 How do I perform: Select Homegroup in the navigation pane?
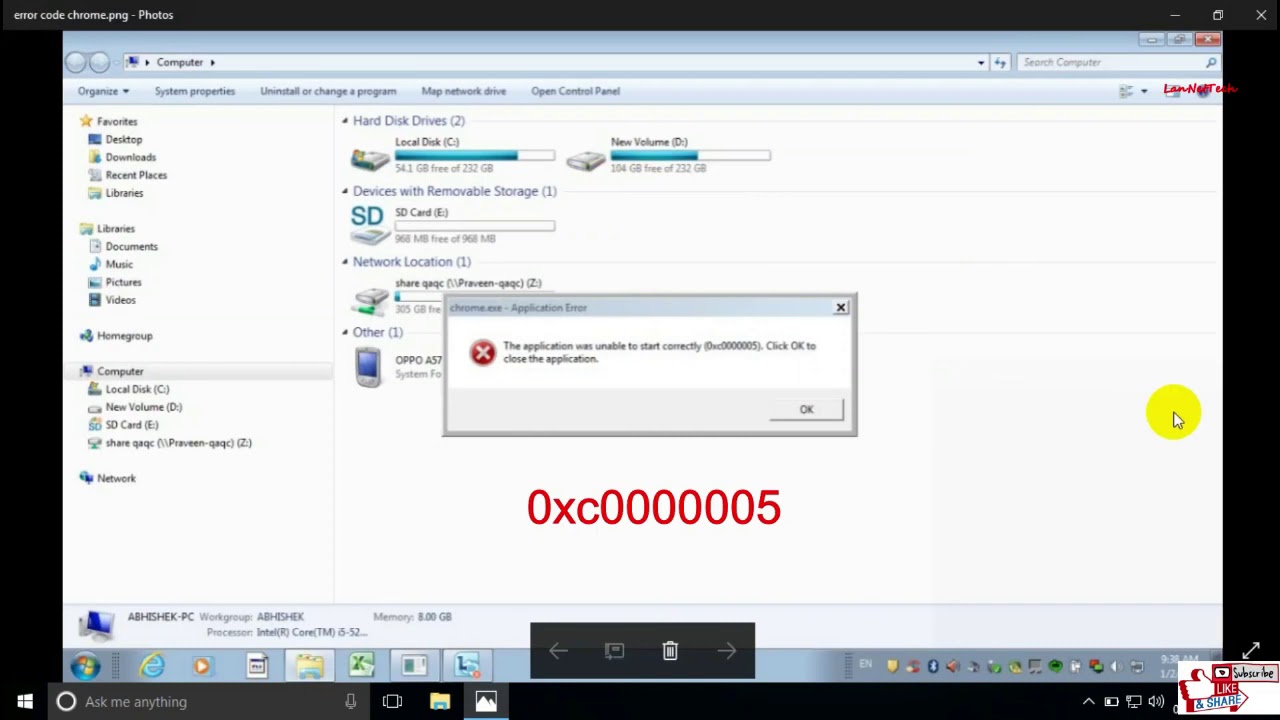(124, 336)
